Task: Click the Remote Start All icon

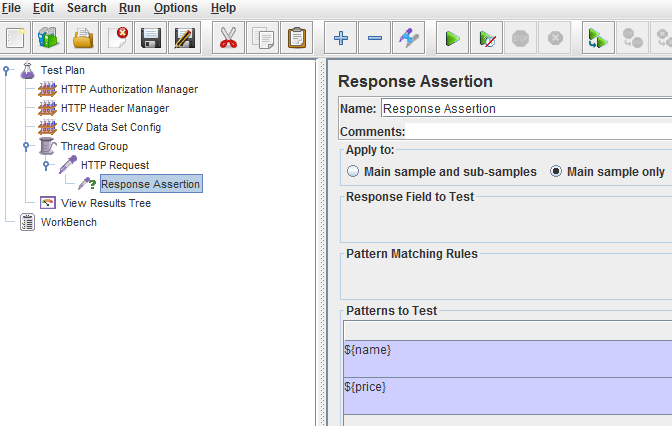Action: click(x=598, y=39)
